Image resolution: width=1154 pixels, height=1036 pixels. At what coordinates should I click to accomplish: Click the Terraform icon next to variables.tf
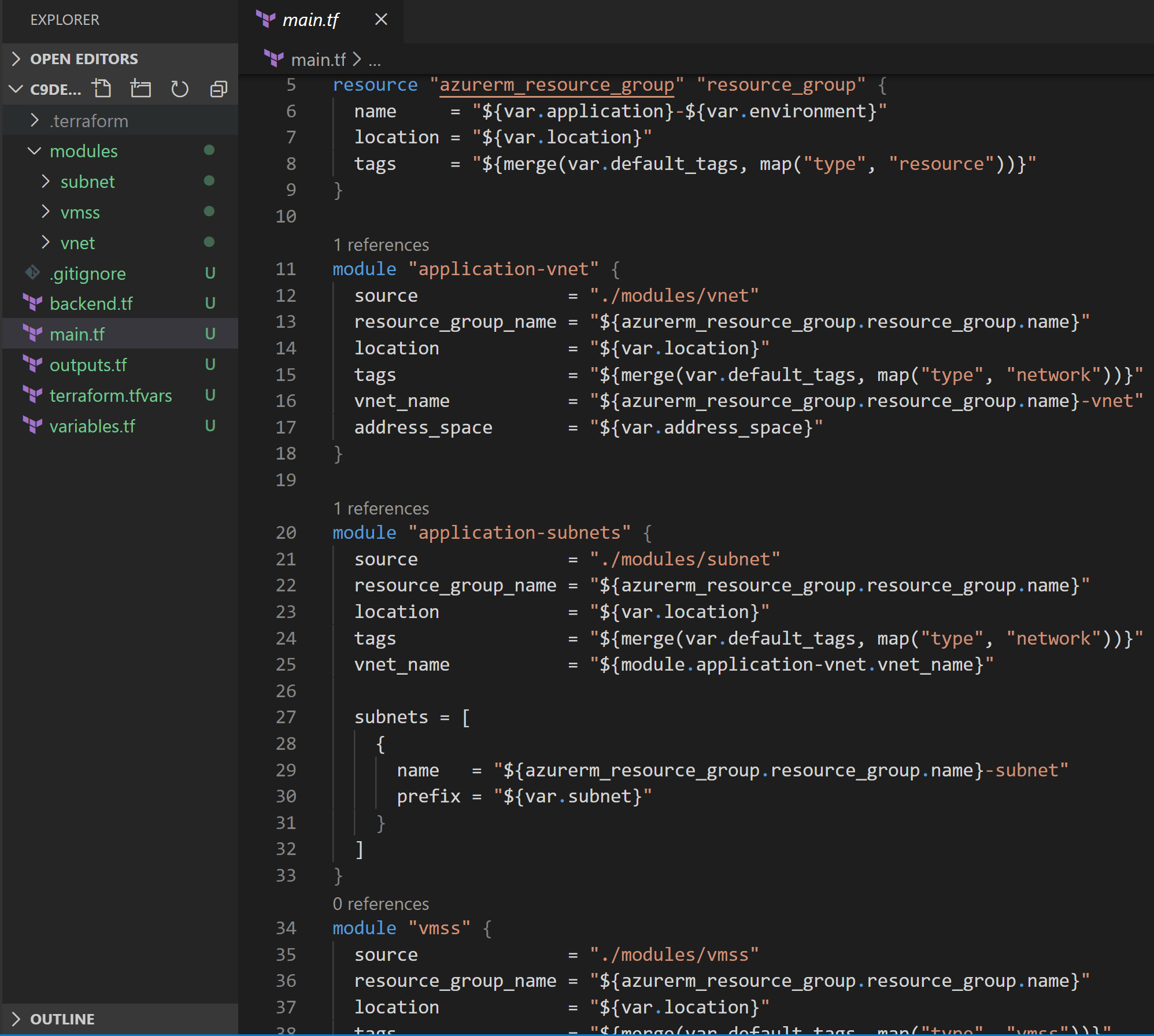click(33, 425)
